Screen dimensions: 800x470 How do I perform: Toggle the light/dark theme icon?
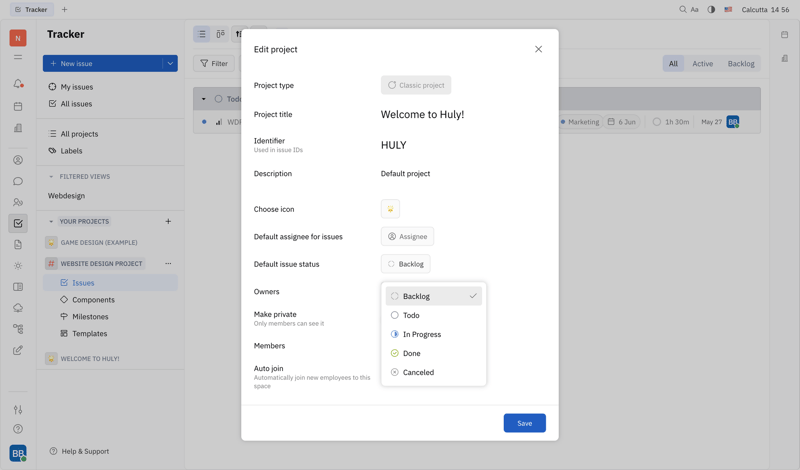click(711, 9)
